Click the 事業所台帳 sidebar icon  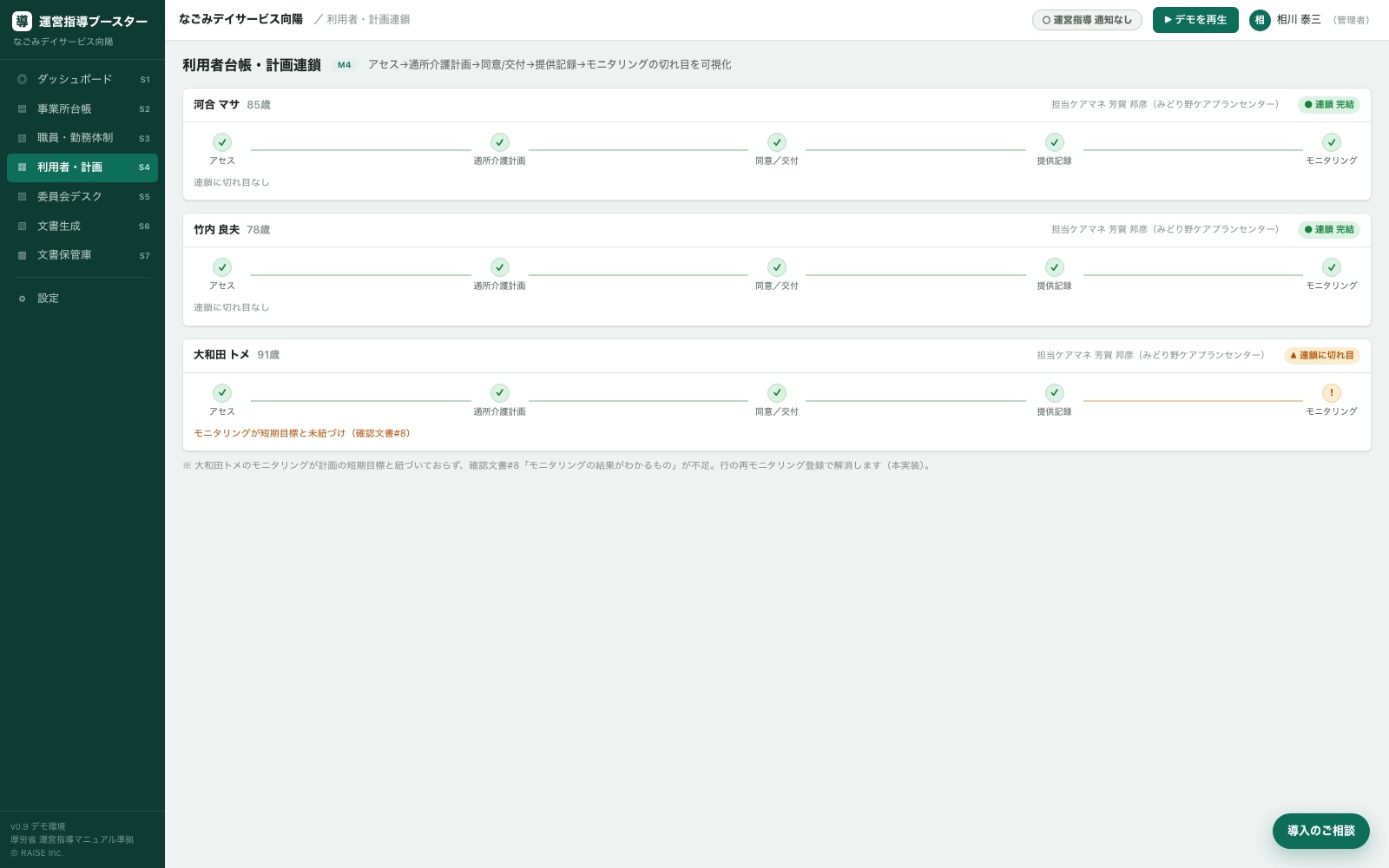click(x=22, y=108)
